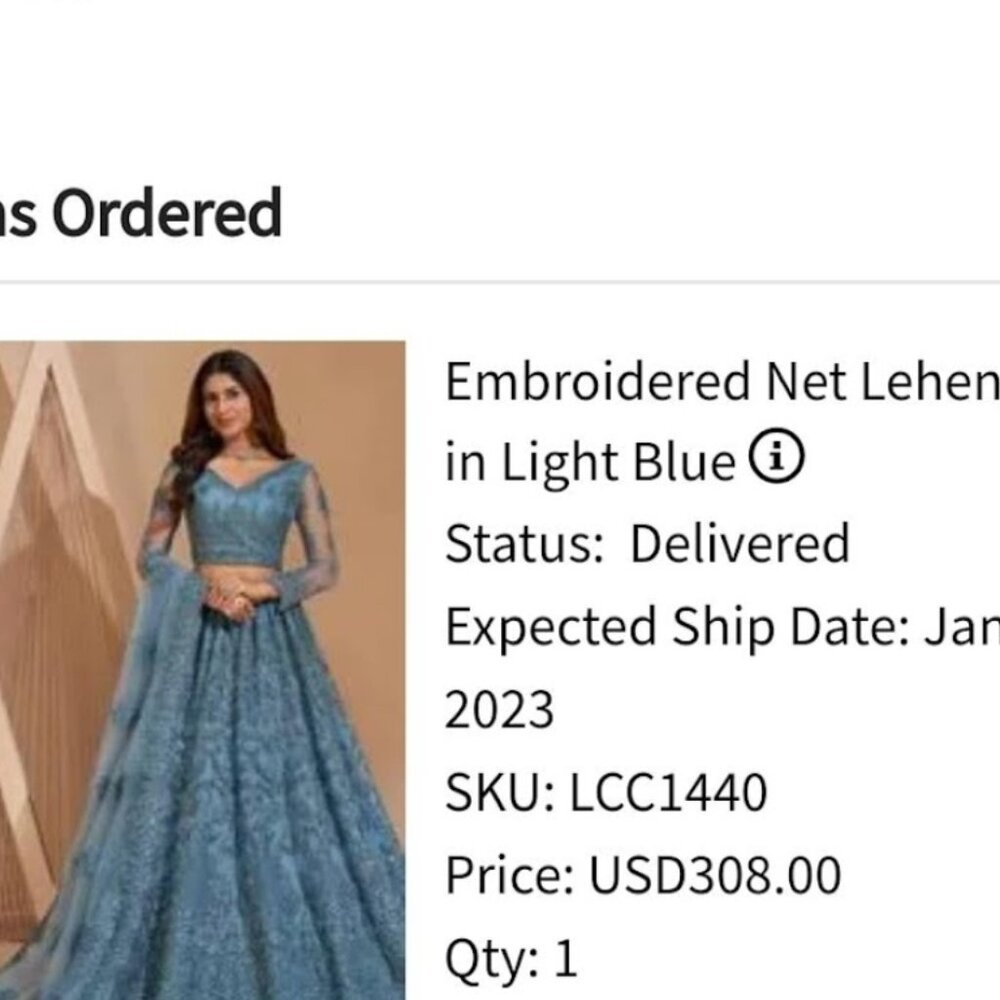This screenshot has width=1000, height=1000.
Task: Click the horizontal divider below the heading
Action: [x=500, y=281]
